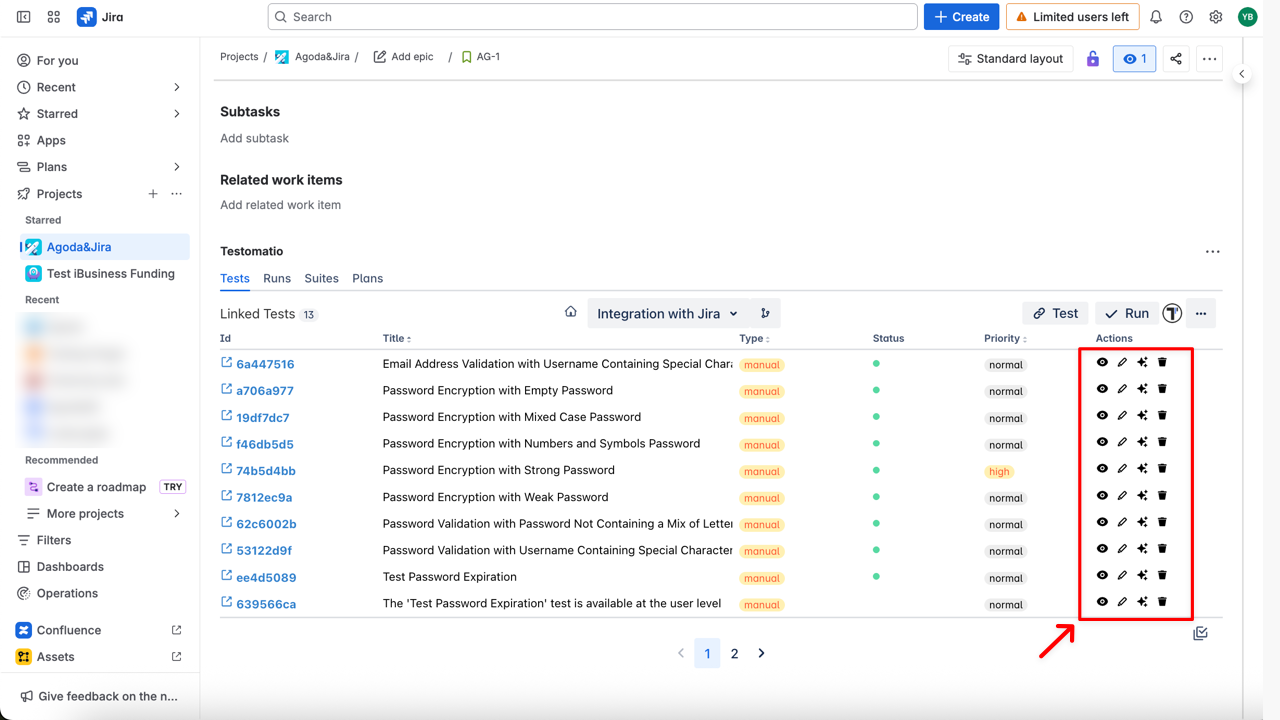Switch to the Runs tab
Screen dimensions: 1280x720
(x=277, y=278)
